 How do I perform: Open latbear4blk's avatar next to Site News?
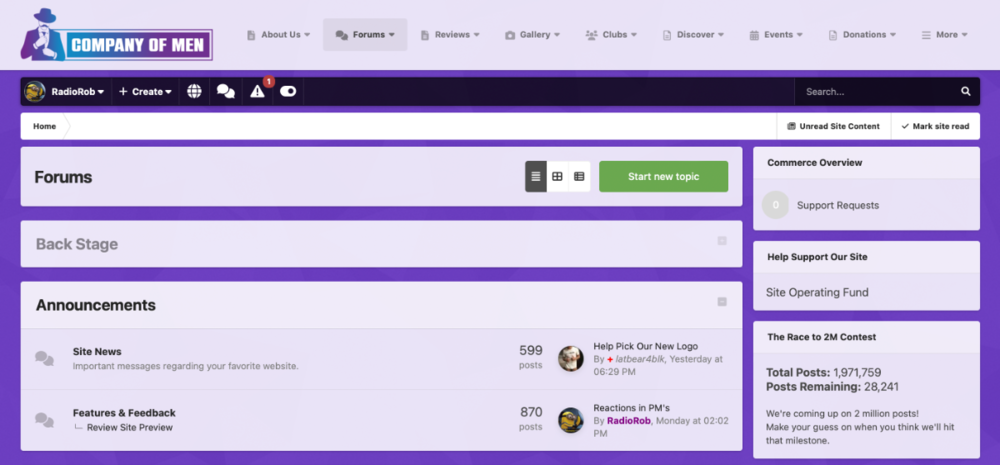point(570,358)
